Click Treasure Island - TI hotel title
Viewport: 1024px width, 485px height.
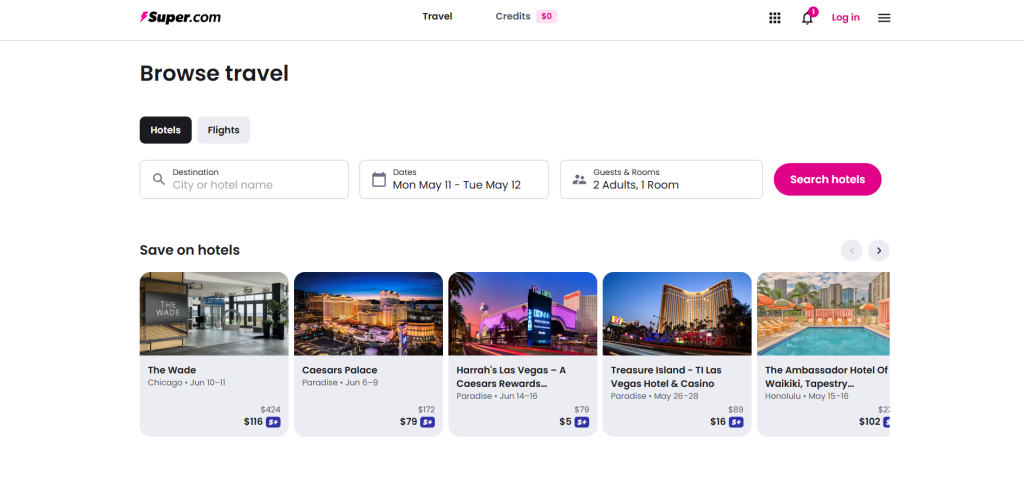click(x=665, y=377)
